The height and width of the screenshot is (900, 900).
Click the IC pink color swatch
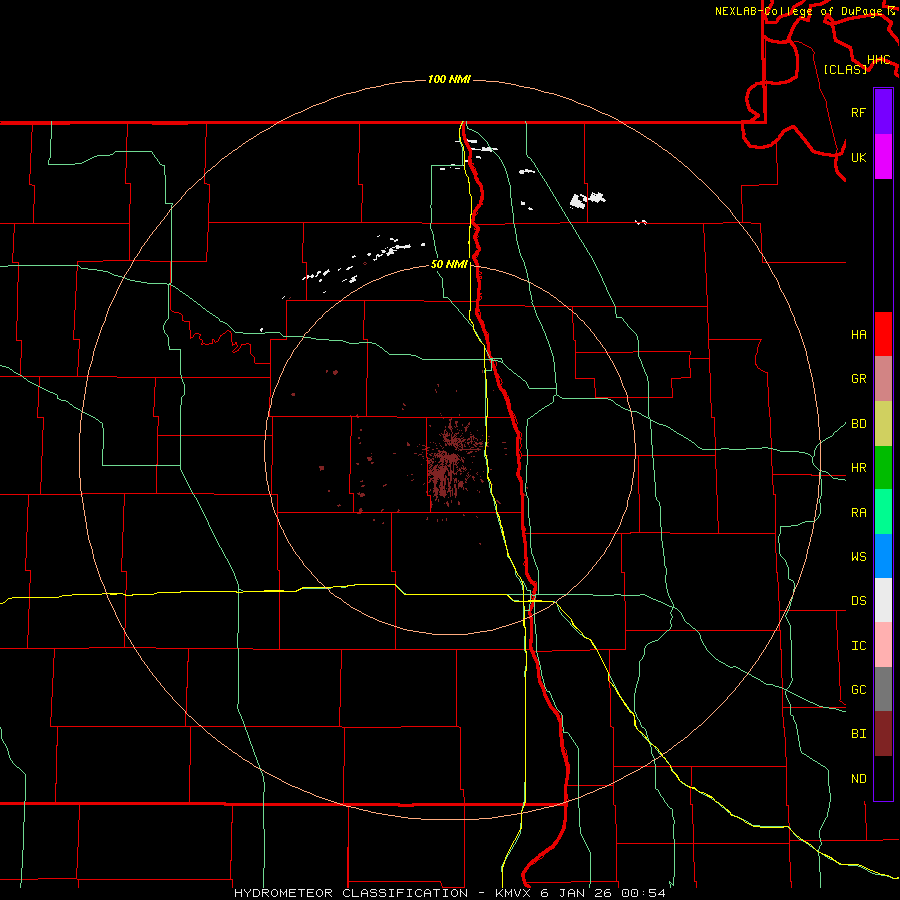point(883,645)
